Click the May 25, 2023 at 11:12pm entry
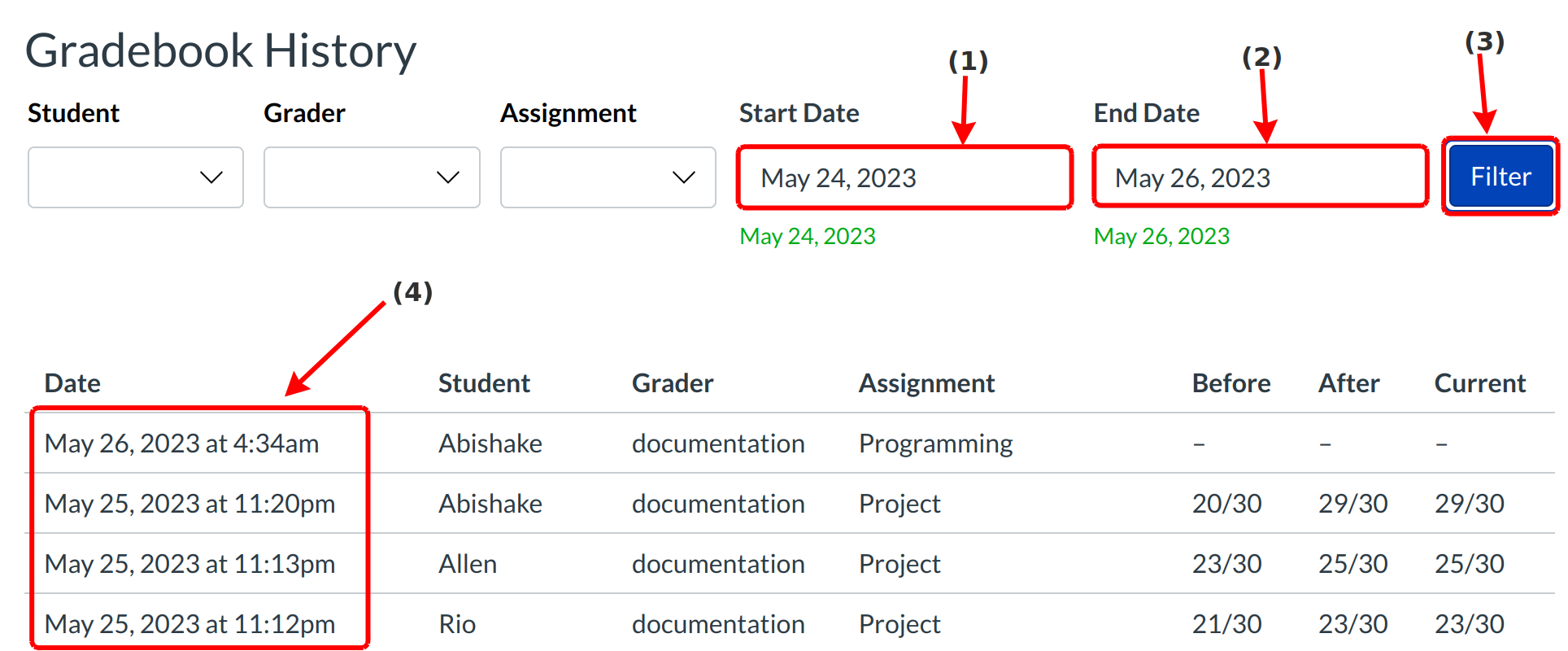This screenshot has width=1568, height=651. click(x=189, y=624)
